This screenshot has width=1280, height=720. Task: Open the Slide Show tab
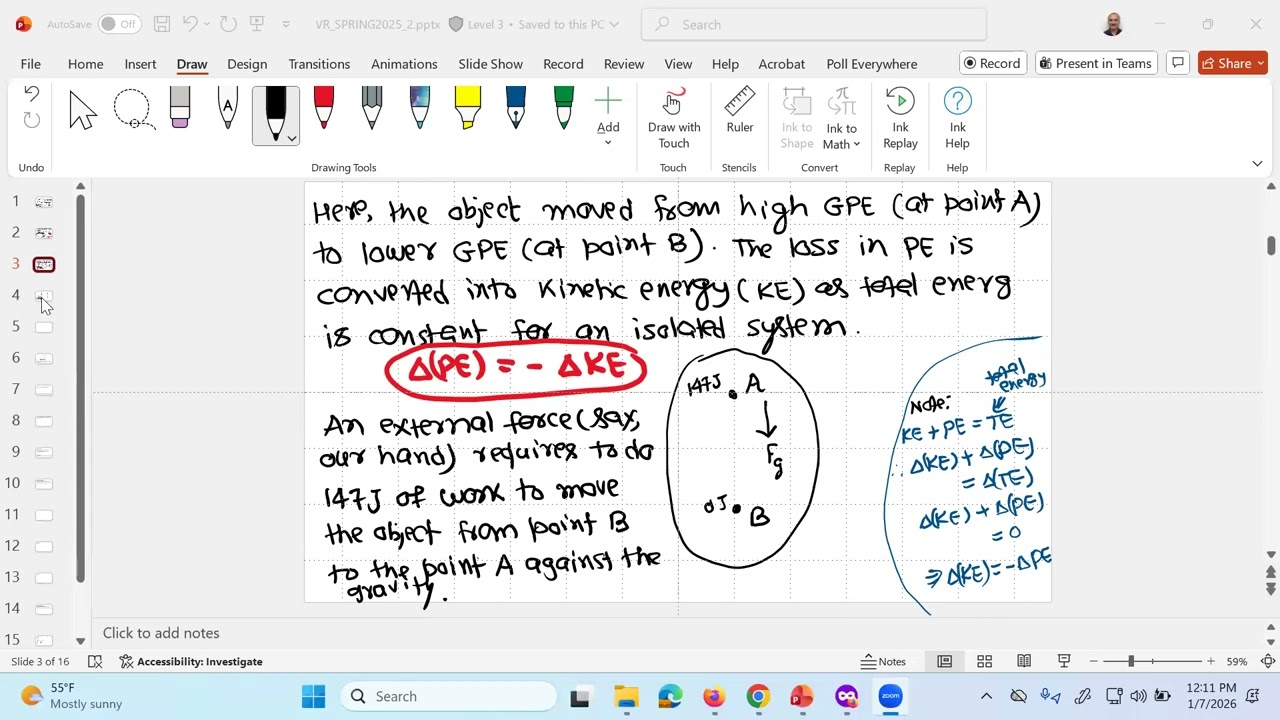tap(490, 64)
